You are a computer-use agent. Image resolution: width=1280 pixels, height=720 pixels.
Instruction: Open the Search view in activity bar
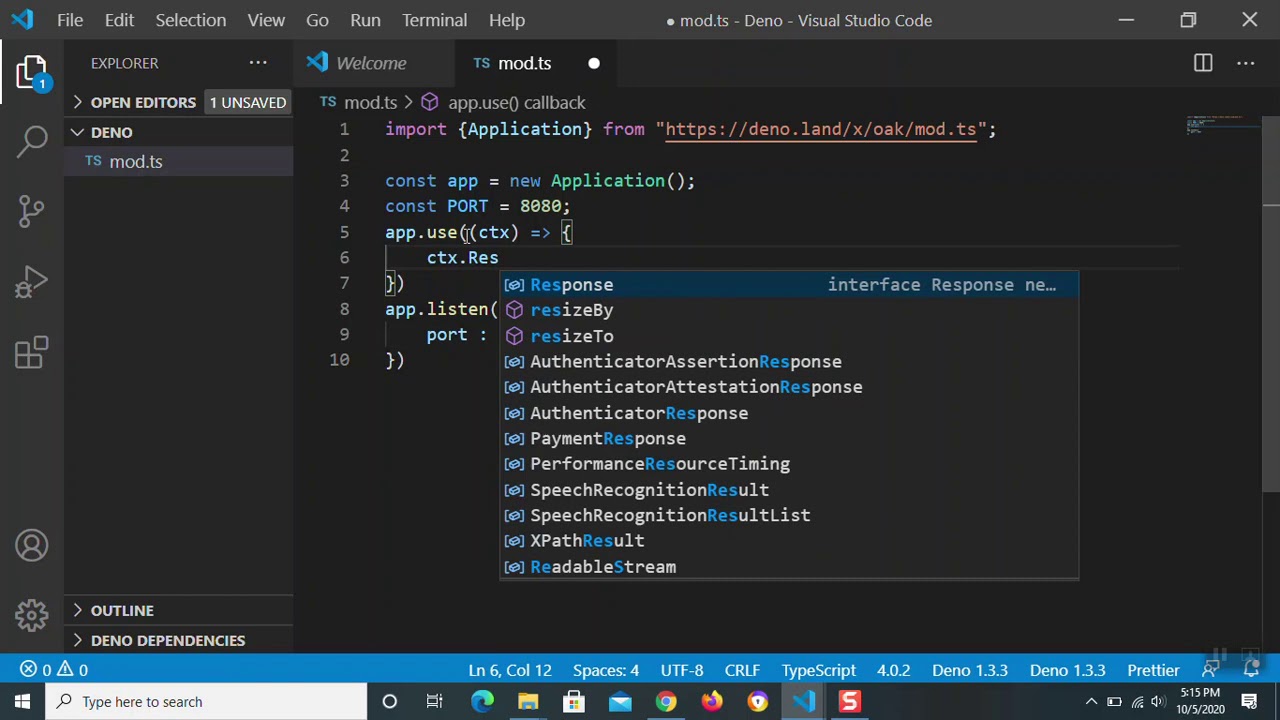(x=32, y=140)
